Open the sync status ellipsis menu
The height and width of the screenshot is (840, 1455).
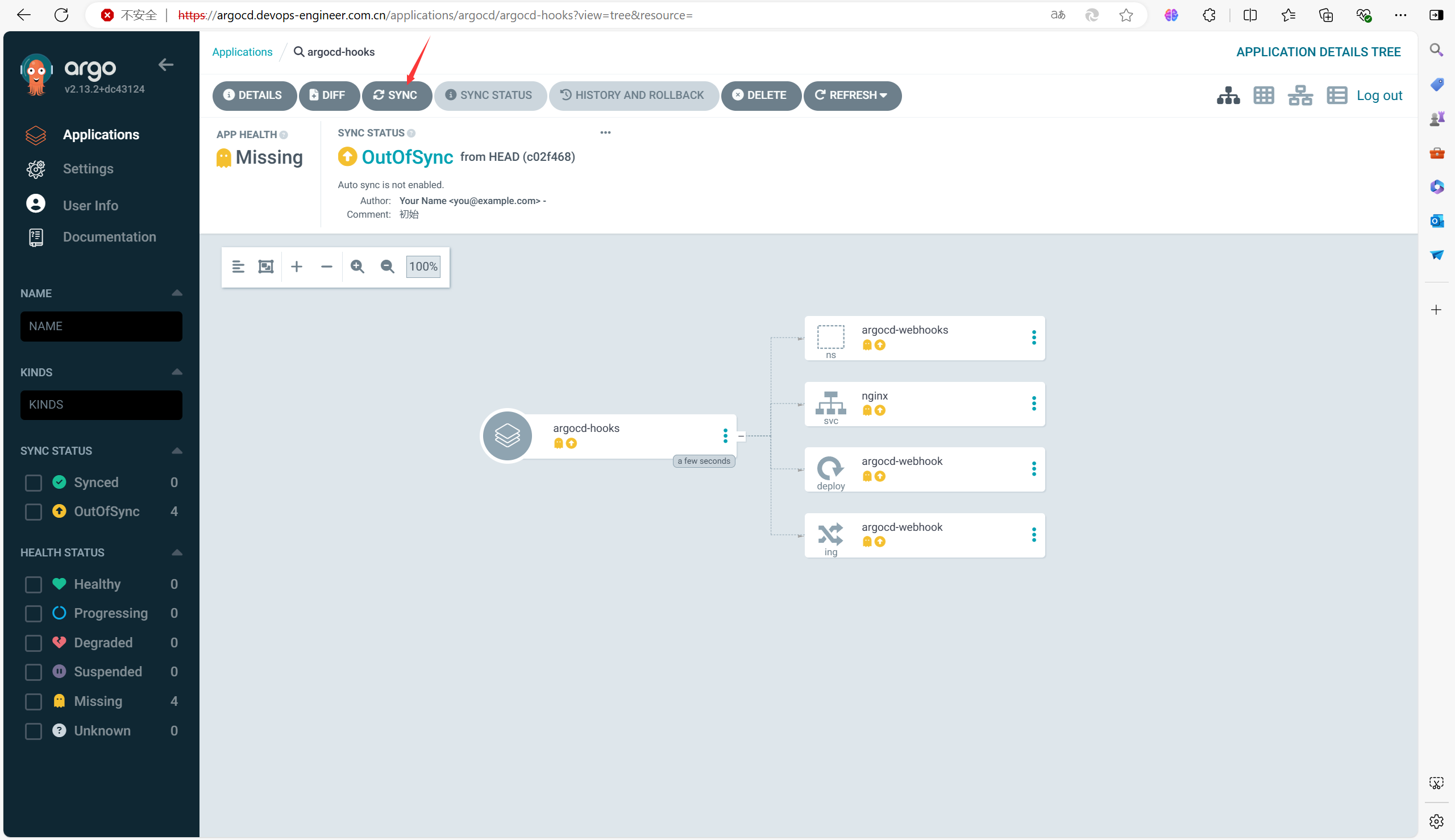coord(605,132)
